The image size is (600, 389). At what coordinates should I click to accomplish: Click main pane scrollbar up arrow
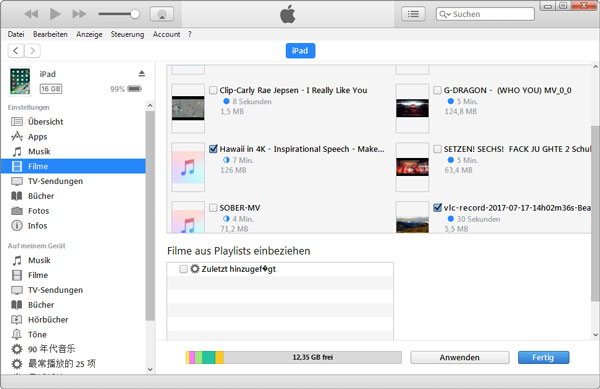tap(595, 67)
